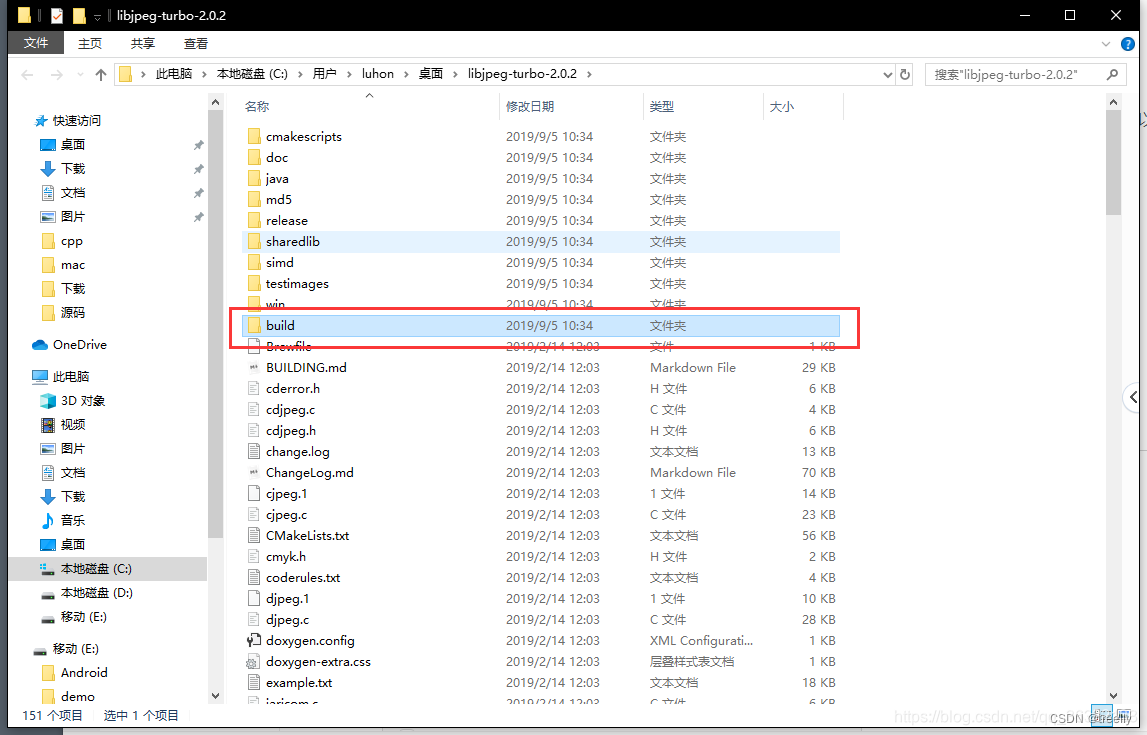Open the address bar history dropdown arrow
The image size is (1147, 735).
886,74
